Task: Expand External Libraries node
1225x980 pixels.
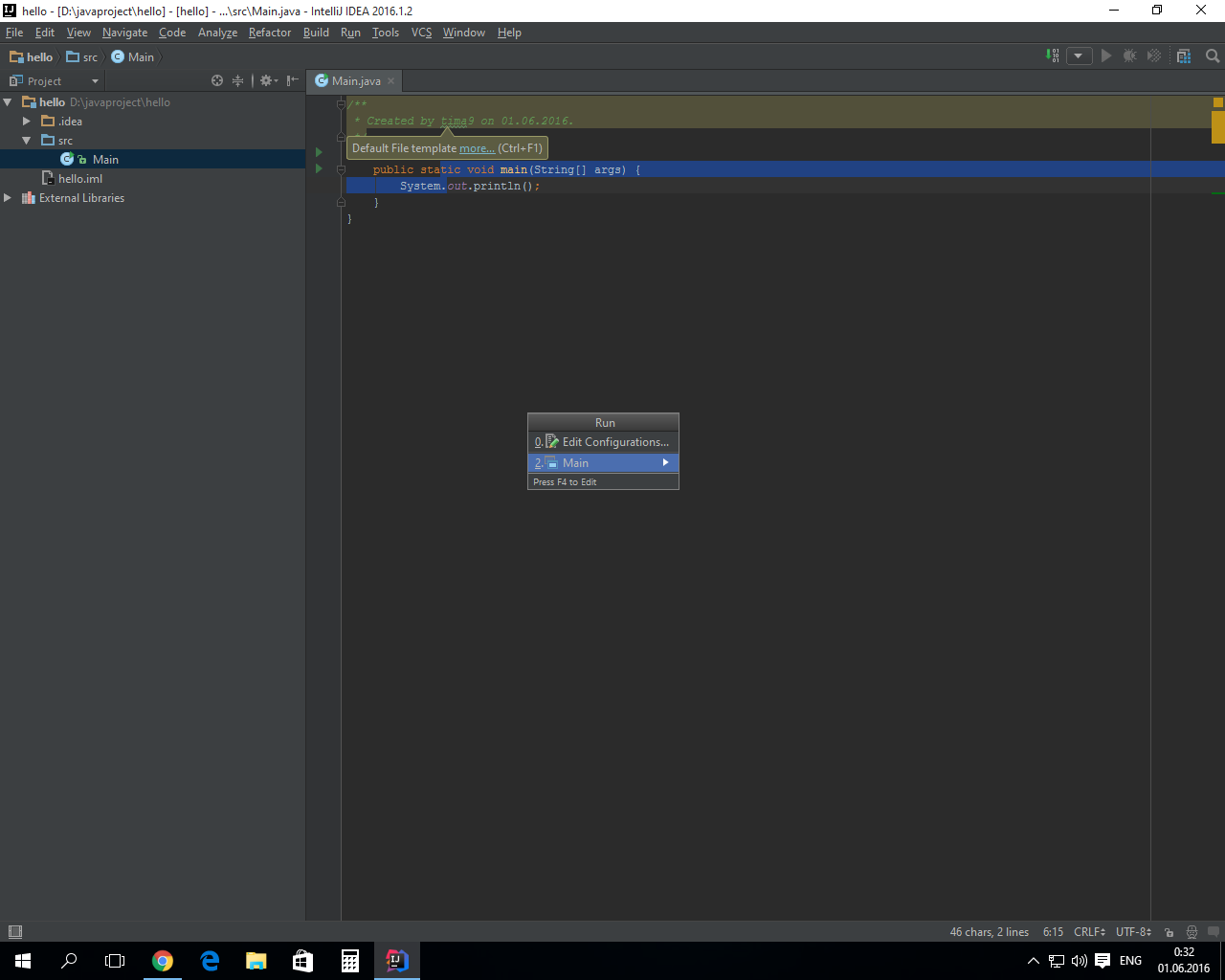Action: click(8, 198)
